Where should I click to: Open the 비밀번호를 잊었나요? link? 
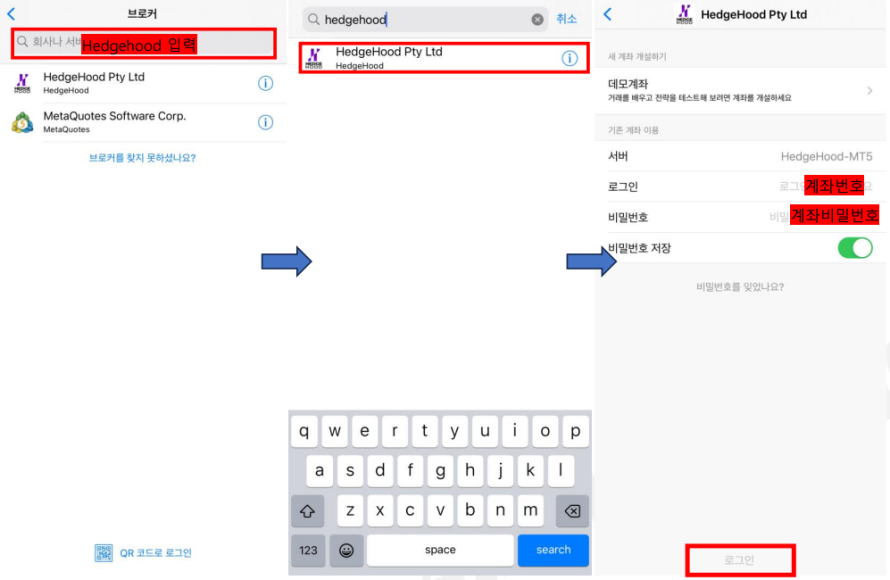tap(740, 287)
